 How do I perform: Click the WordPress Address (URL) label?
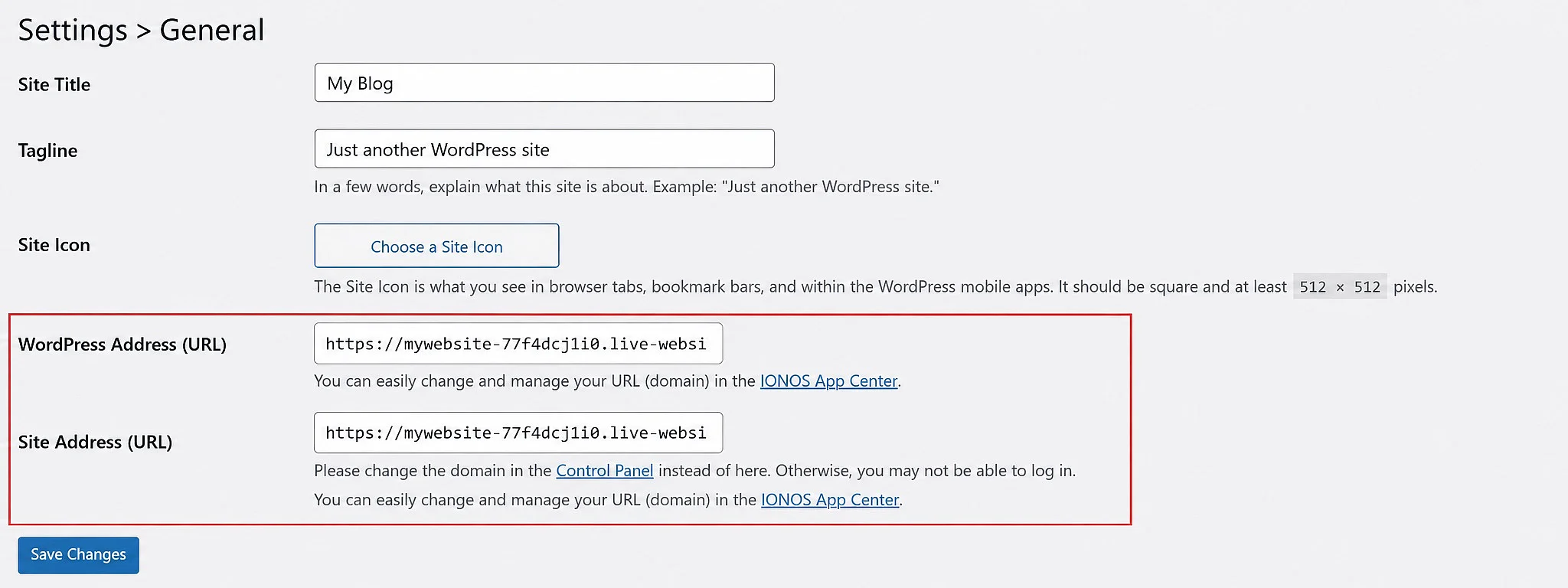122,345
